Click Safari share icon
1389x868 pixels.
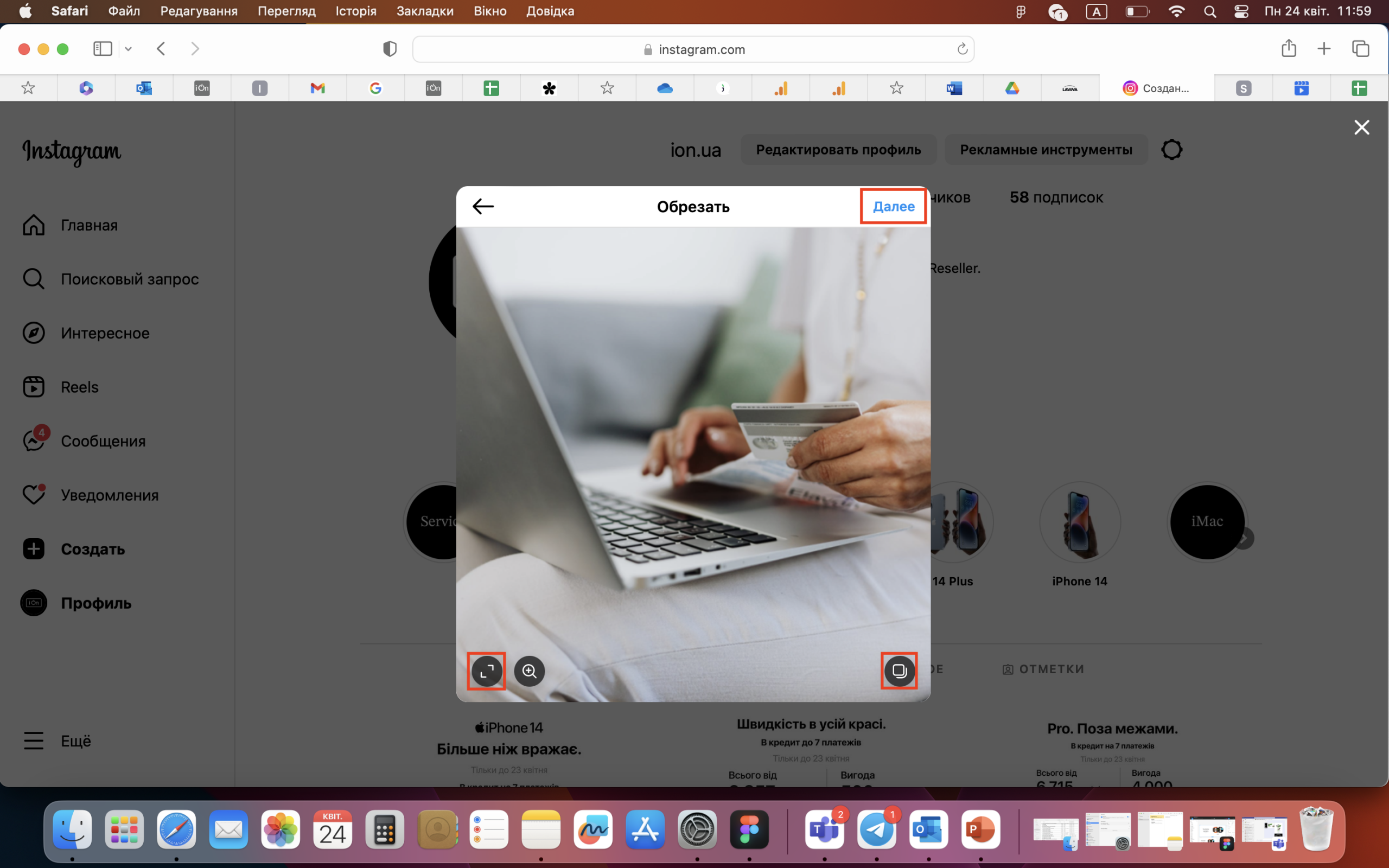1289,48
